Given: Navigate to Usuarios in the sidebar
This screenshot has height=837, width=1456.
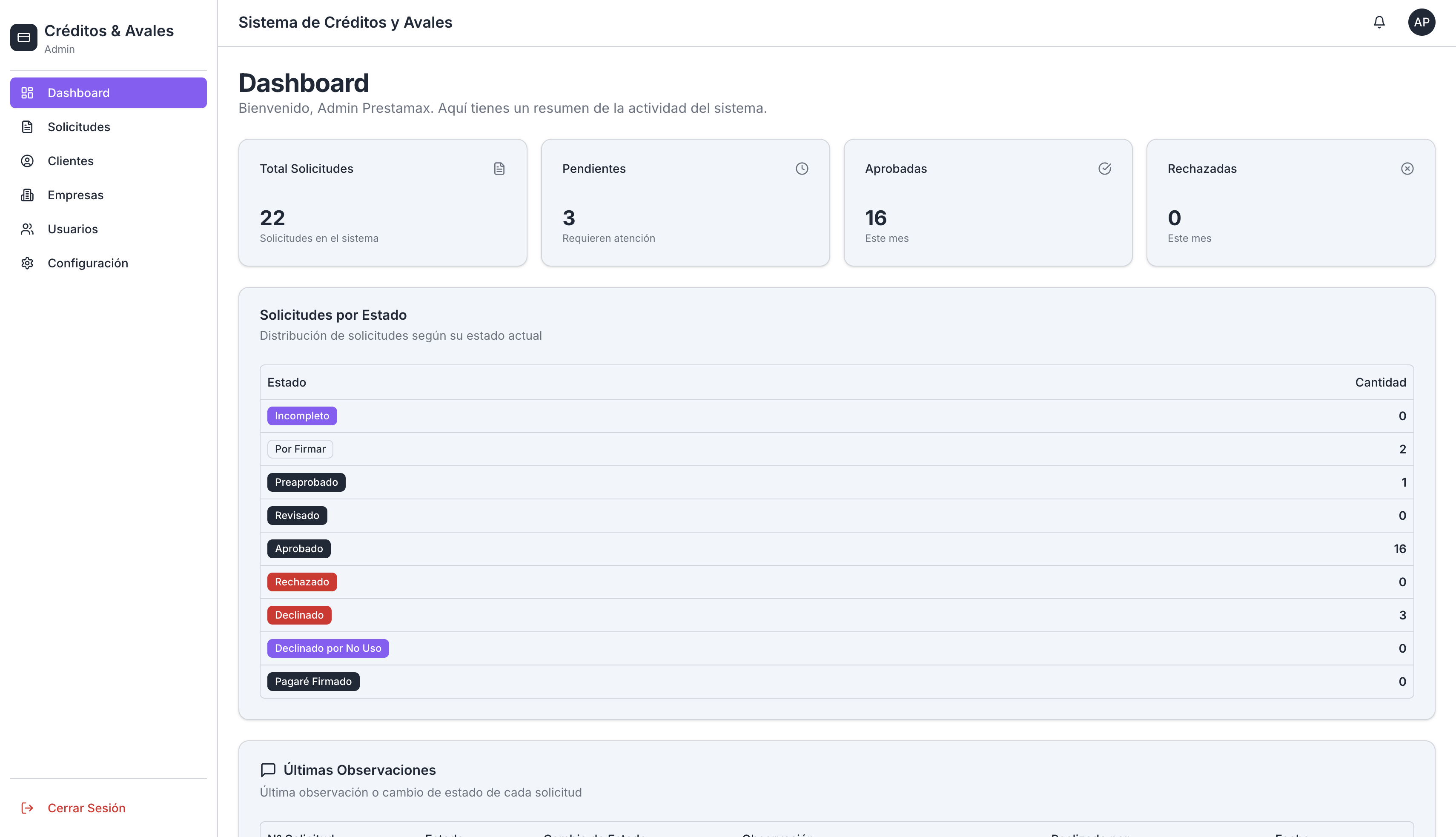Looking at the screenshot, I should [72, 229].
